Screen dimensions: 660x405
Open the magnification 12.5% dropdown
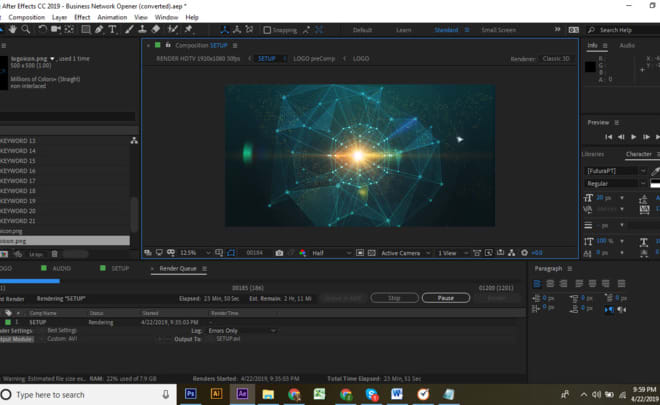click(195, 253)
